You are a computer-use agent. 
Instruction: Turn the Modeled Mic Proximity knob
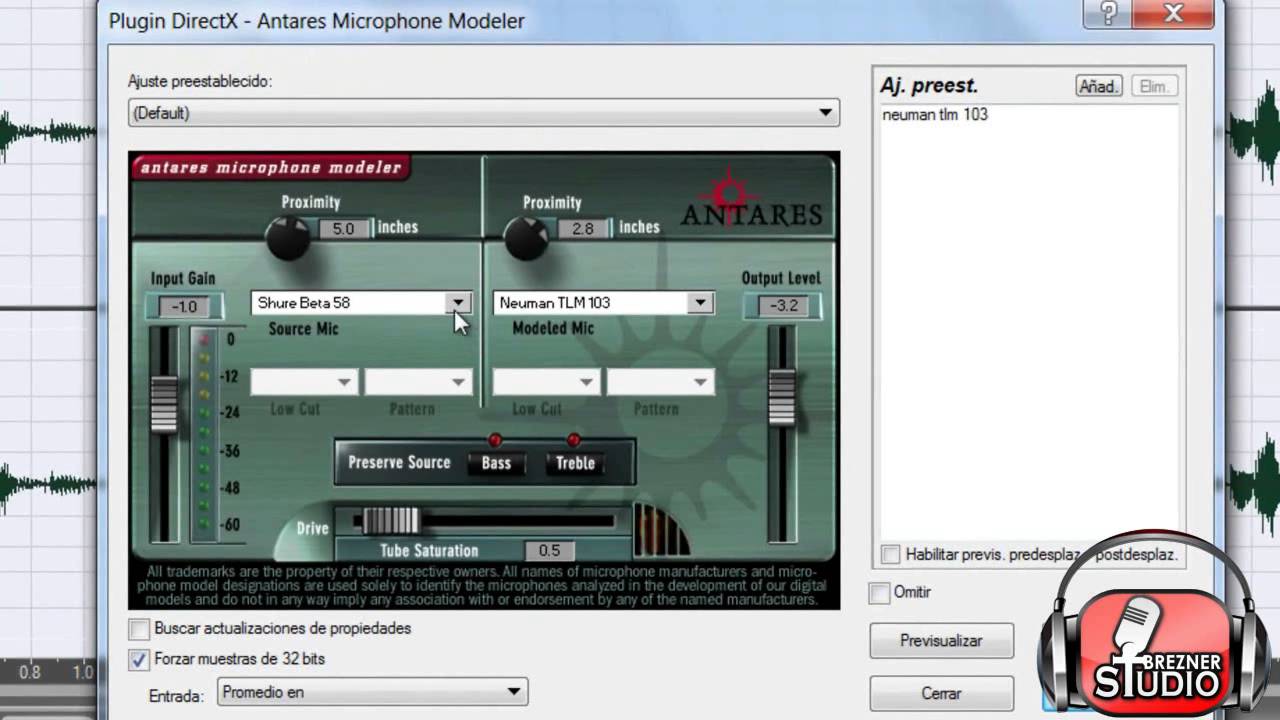point(525,238)
